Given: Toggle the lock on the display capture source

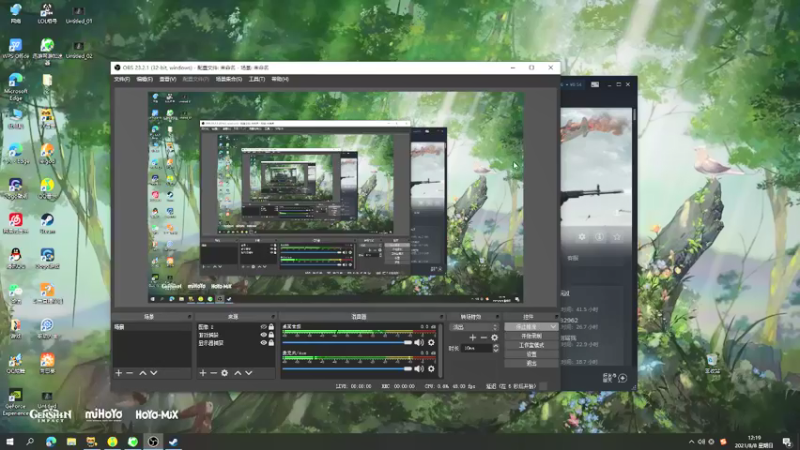Looking at the screenshot, I should 271,343.
